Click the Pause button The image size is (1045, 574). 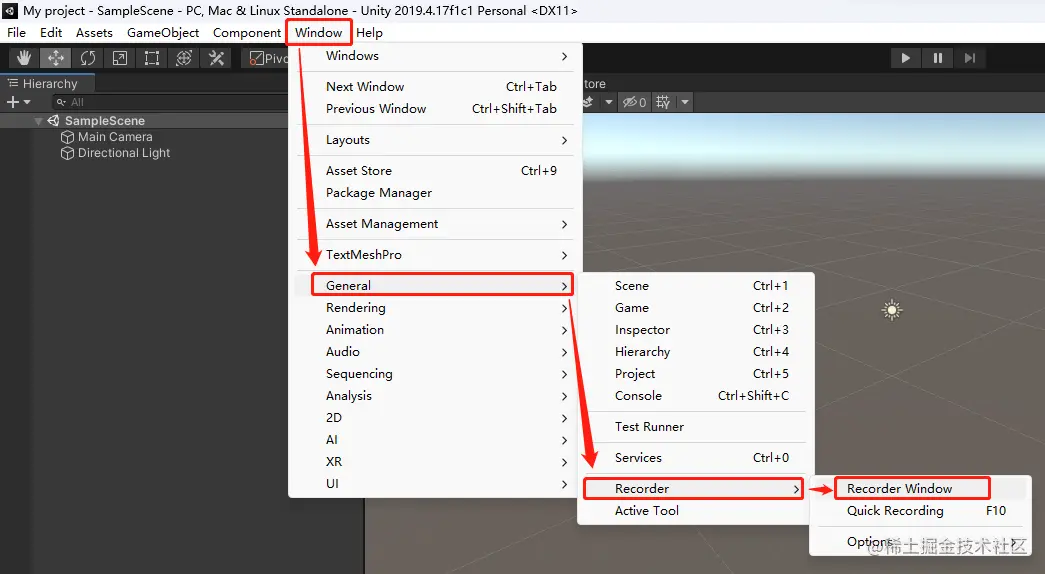click(937, 58)
